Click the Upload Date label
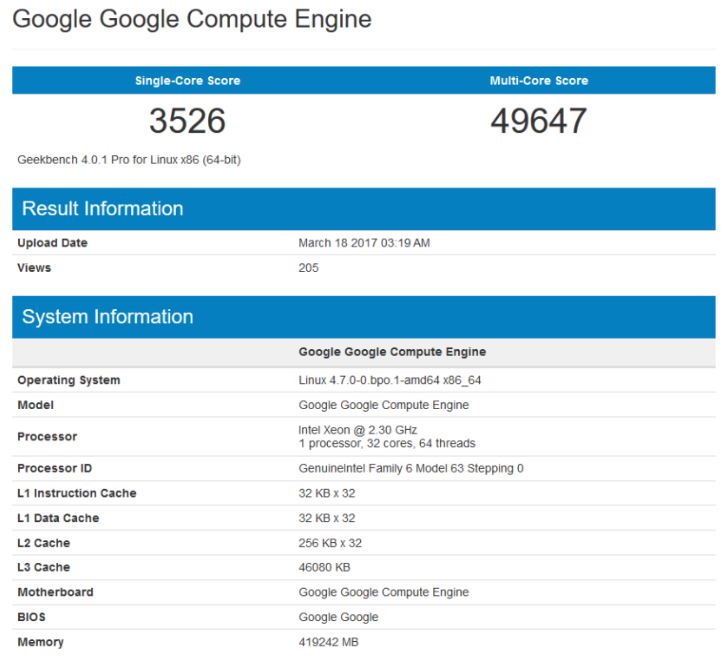This screenshot has height=658, width=726. (x=52, y=243)
